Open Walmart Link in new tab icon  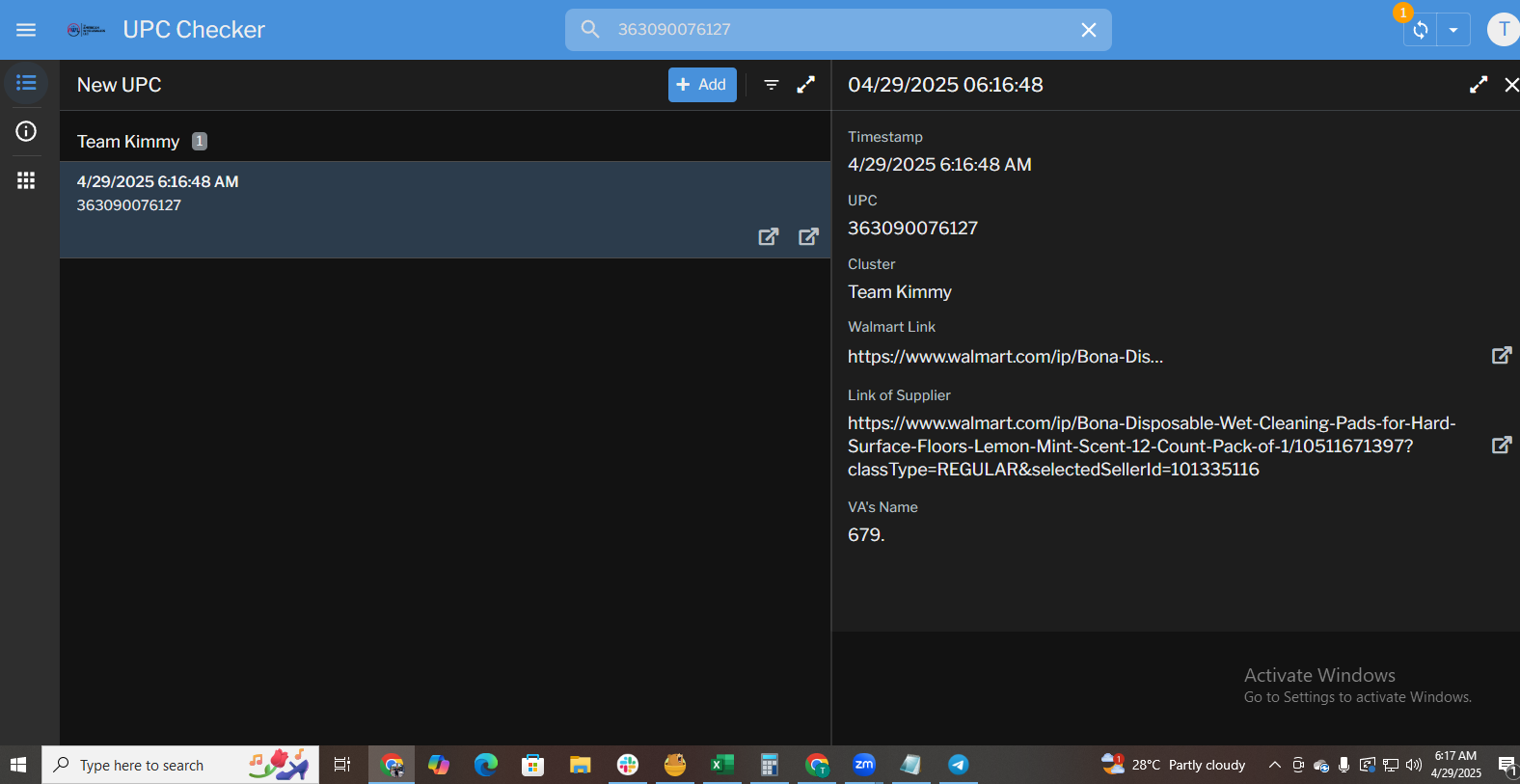coord(1502,356)
